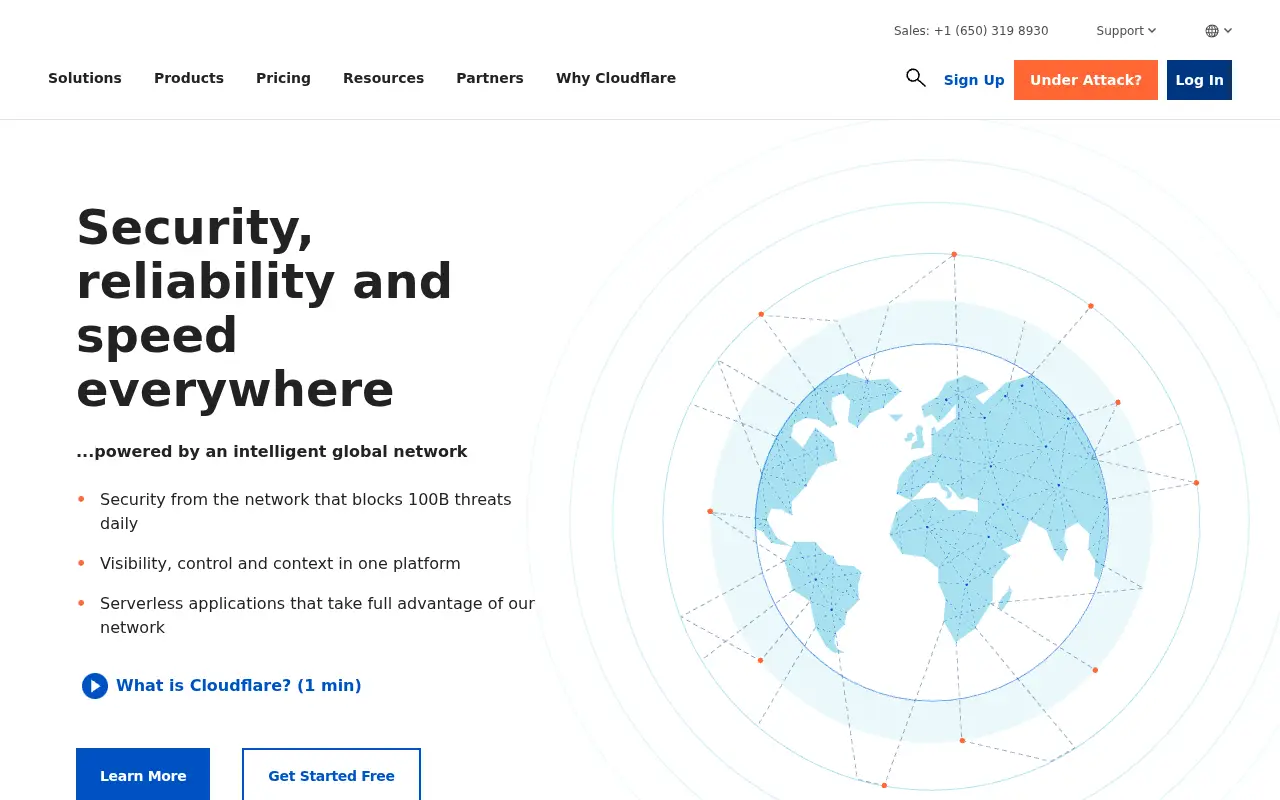Select the bullet "Visibility, control and context in one platform"
Viewport: 1280px width, 800px height.
[280, 564]
